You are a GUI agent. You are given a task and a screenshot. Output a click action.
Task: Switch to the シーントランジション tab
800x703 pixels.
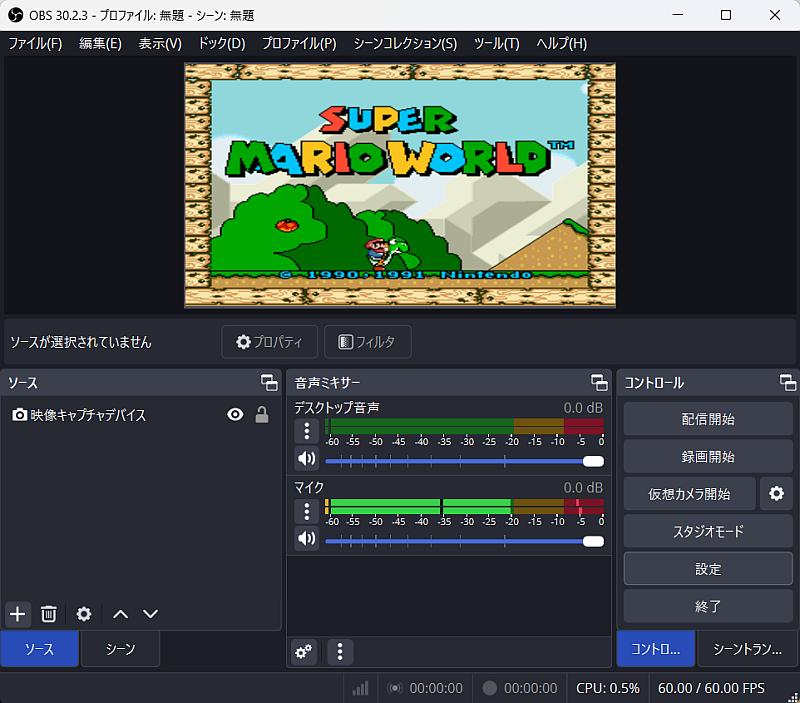pyautogui.click(x=747, y=648)
